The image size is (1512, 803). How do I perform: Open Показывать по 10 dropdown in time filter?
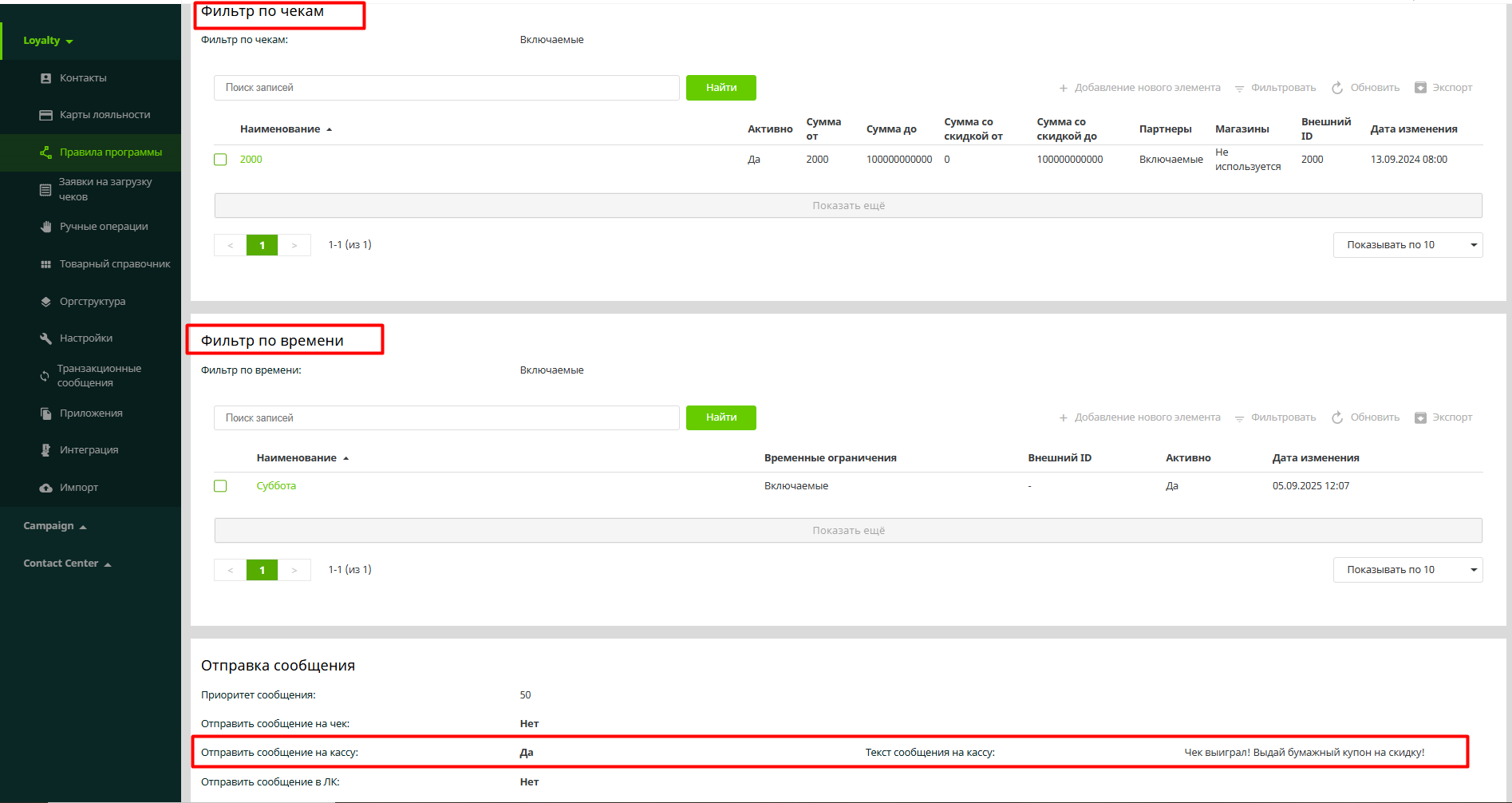pyautogui.click(x=1407, y=570)
